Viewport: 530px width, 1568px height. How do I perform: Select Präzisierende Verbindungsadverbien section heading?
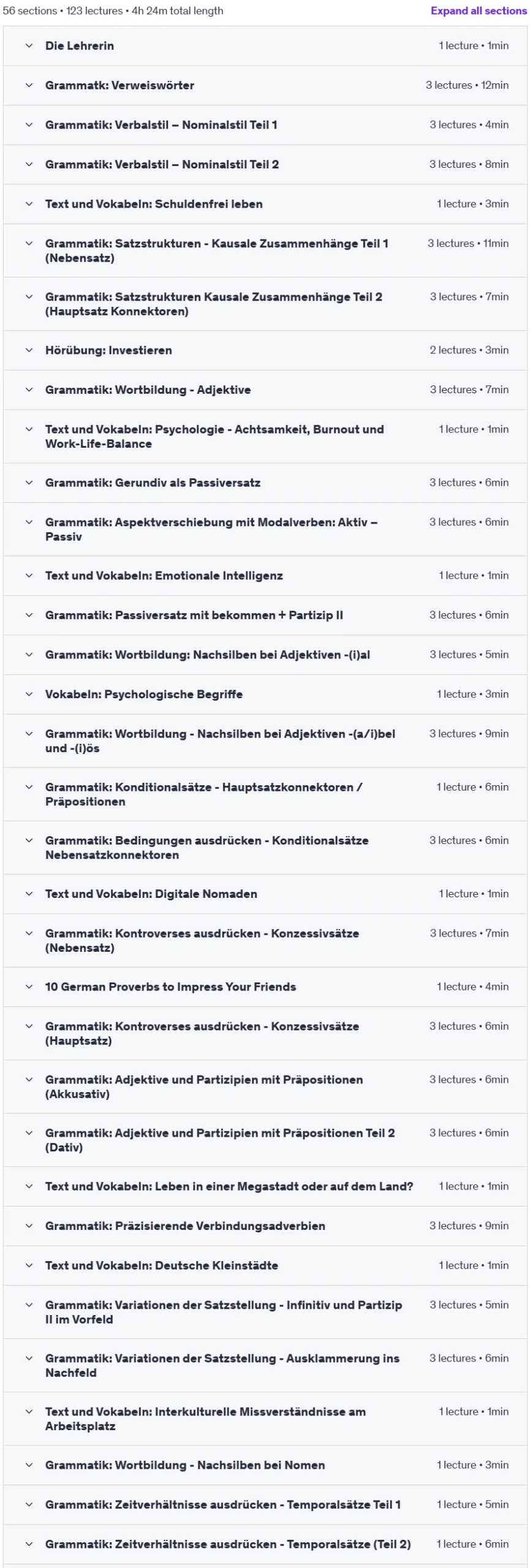click(185, 1226)
